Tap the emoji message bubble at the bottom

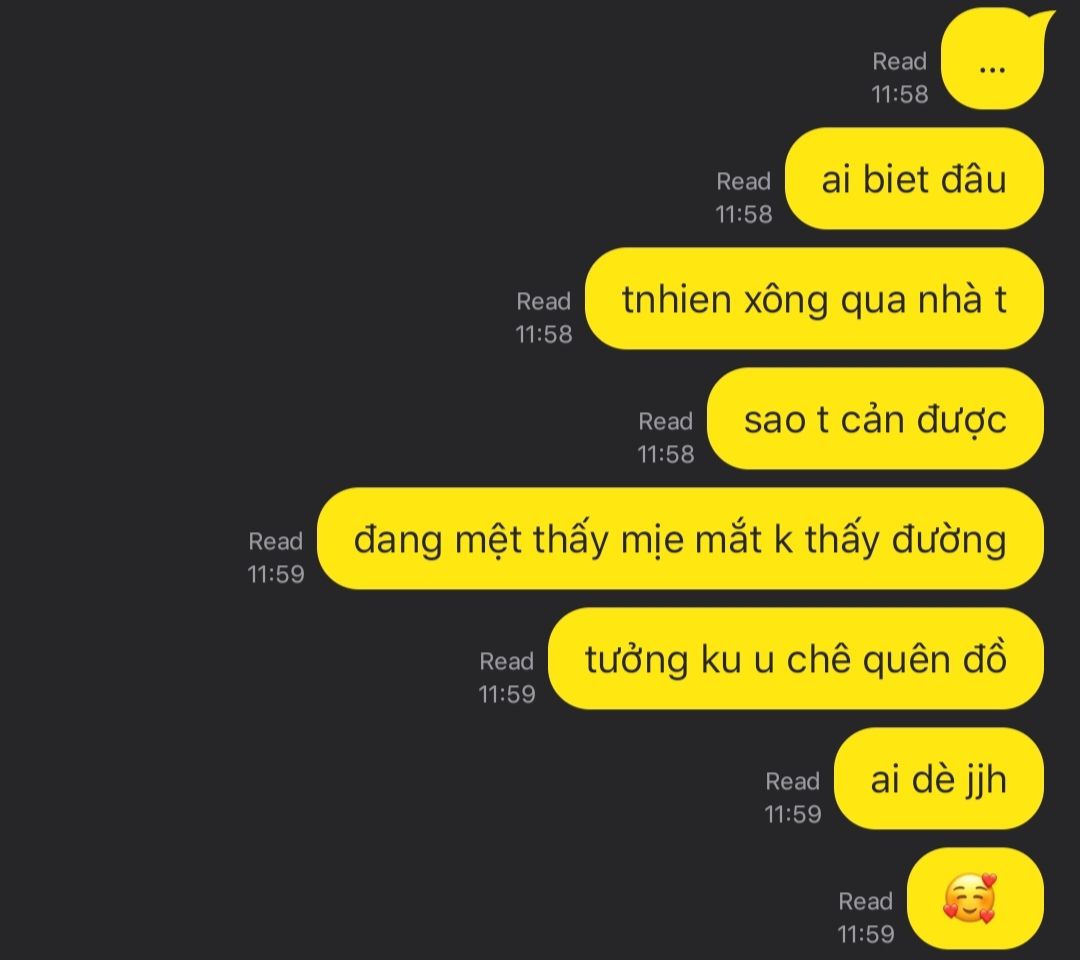[x=975, y=898]
